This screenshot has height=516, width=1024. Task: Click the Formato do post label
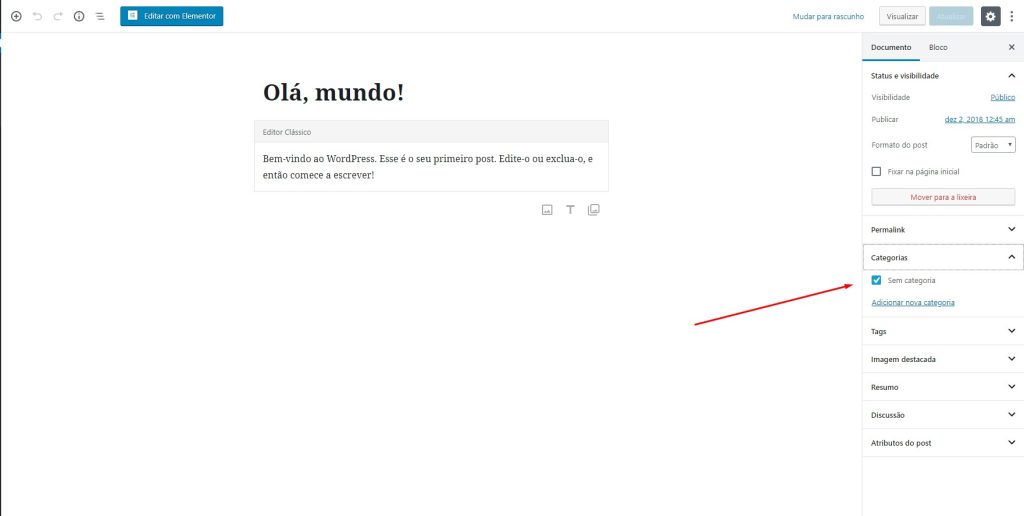click(x=899, y=145)
